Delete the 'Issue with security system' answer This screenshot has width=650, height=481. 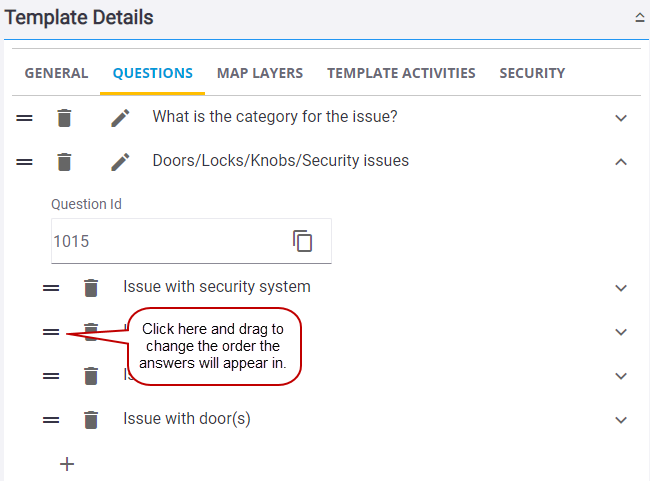pos(91,288)
